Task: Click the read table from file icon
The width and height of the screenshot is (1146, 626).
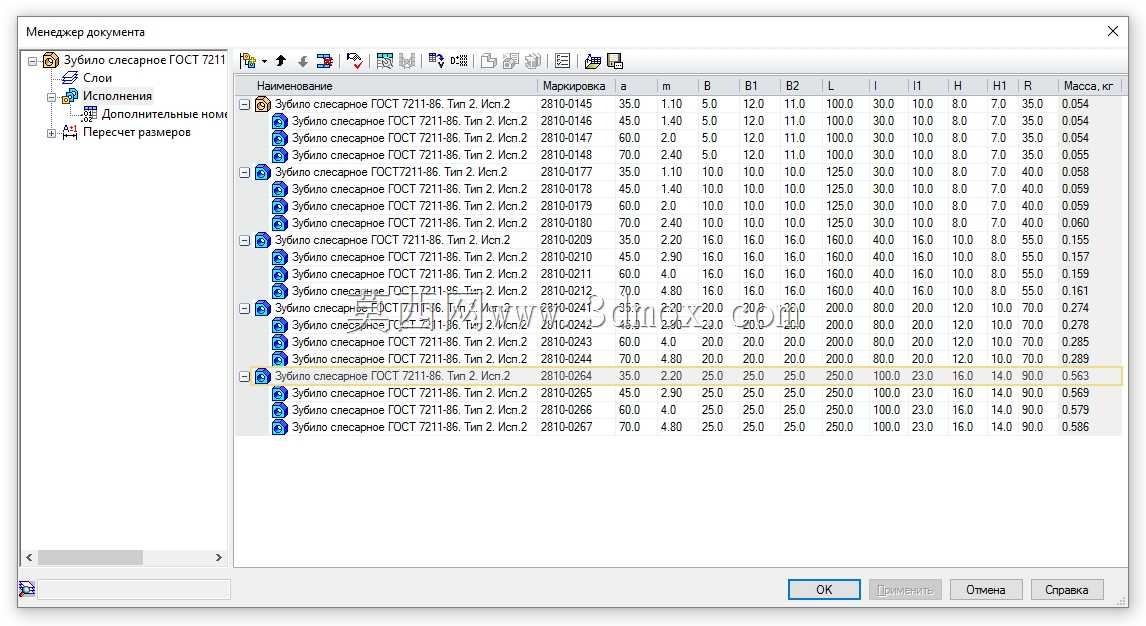Action: (x=593, y=61)
